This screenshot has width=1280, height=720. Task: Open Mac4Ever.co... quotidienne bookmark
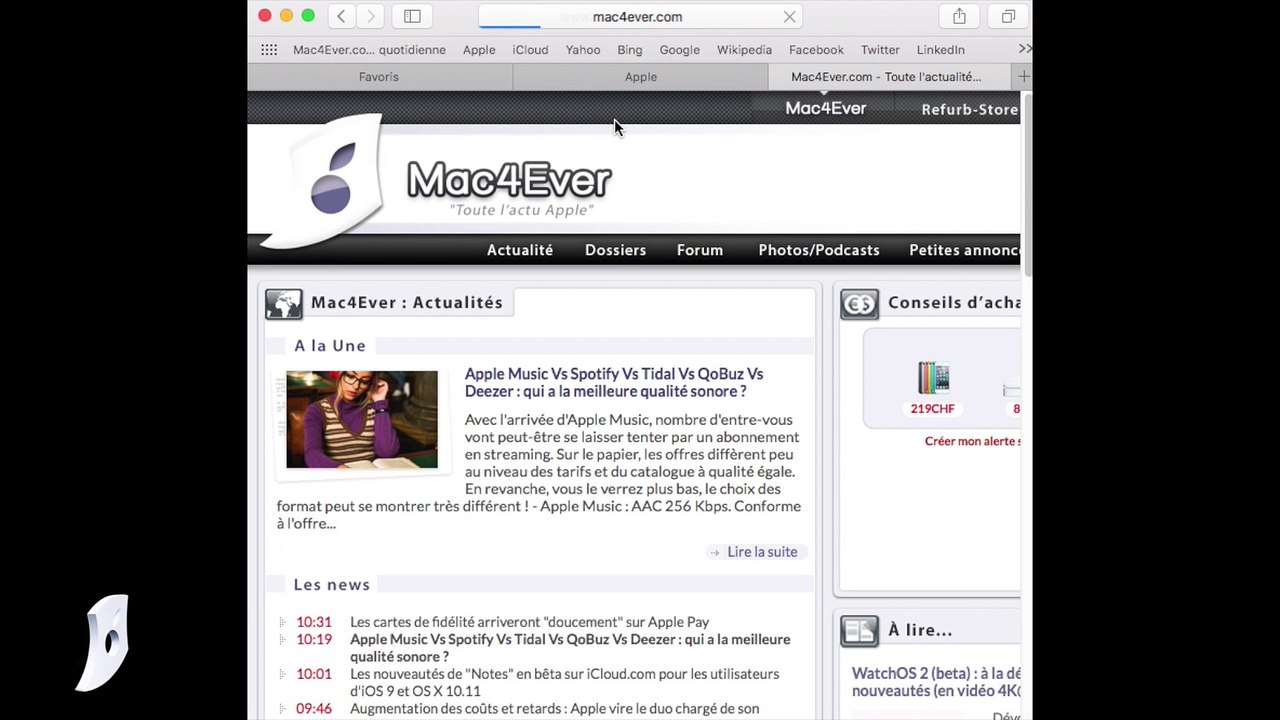point(369,50)
